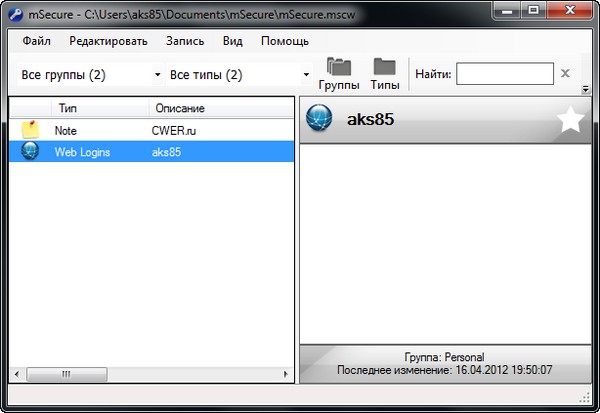Select the Web Logins type cell

coord(82,152)
